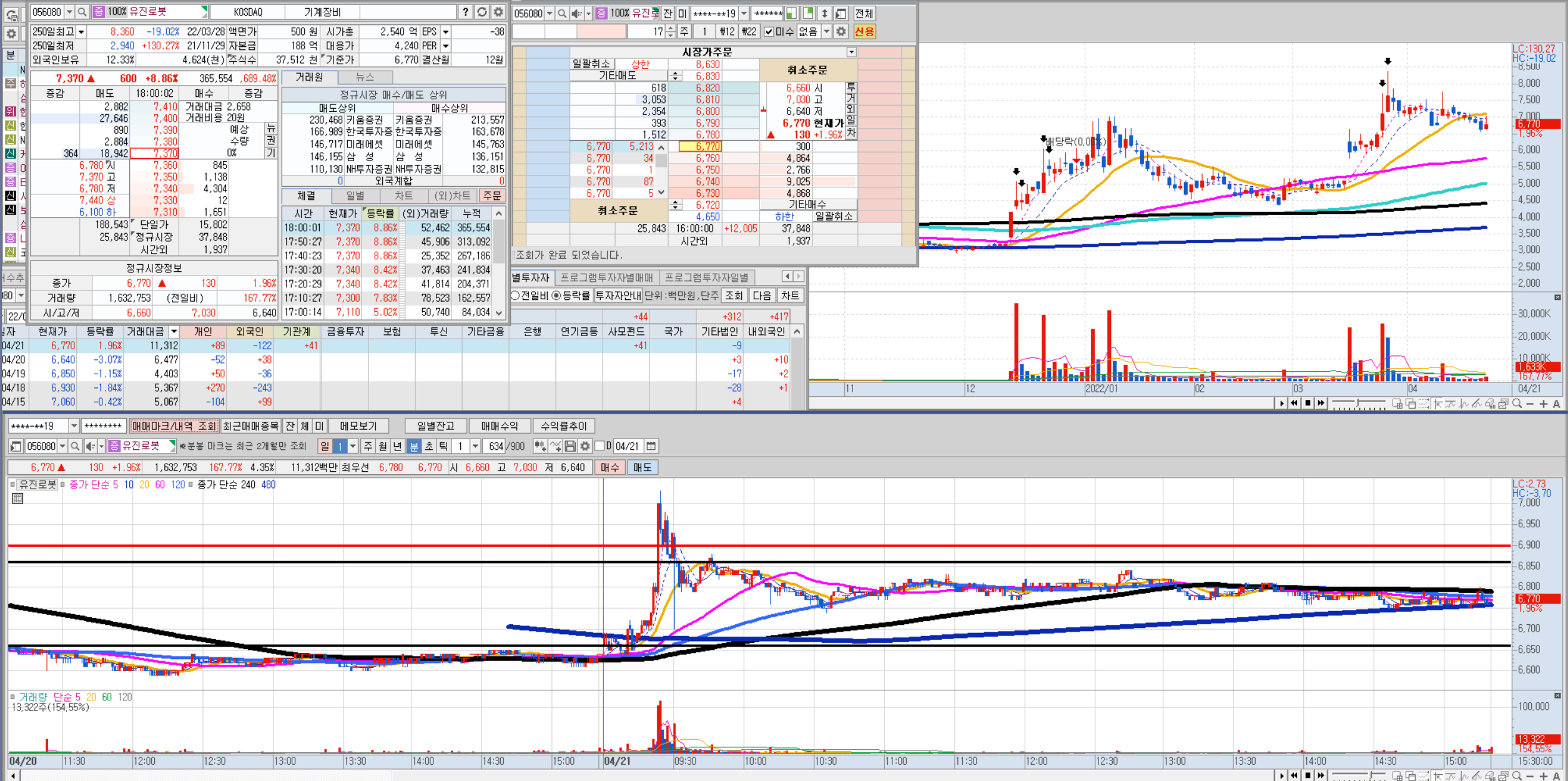This screenshot has height=781, width=1568.
Task: Open the EPS dropdown arrow
Action: click(445, 32)
